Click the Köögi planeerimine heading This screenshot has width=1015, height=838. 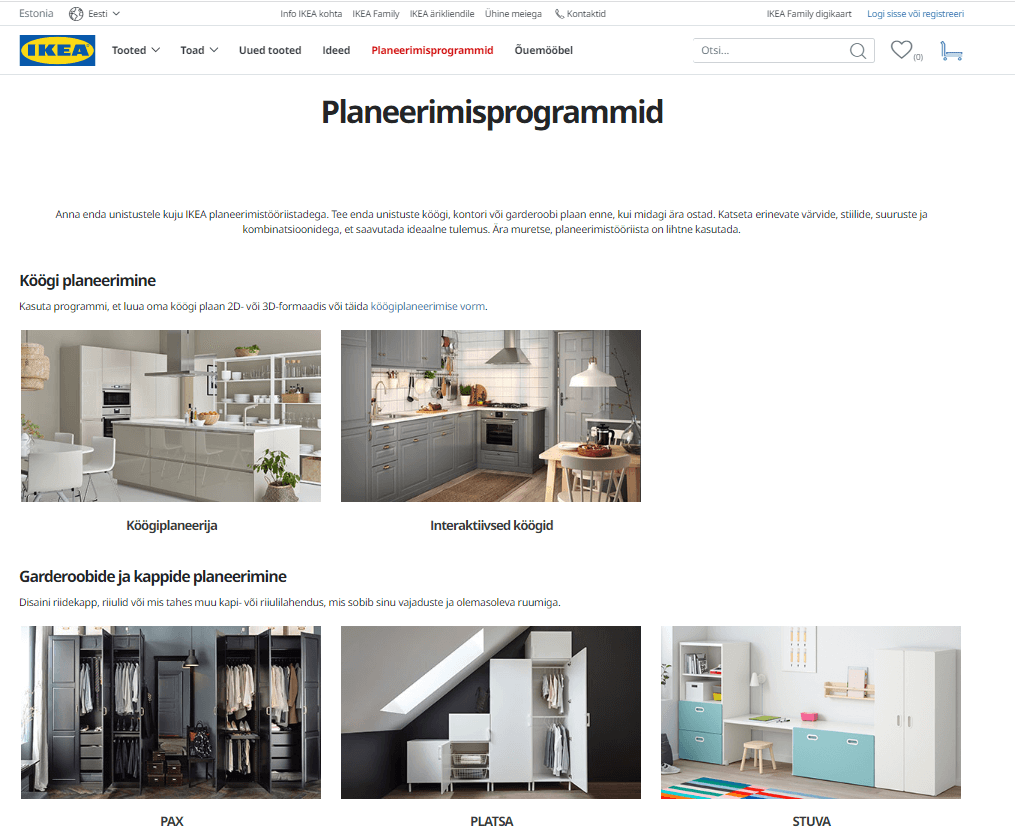[x=87, y=280]
